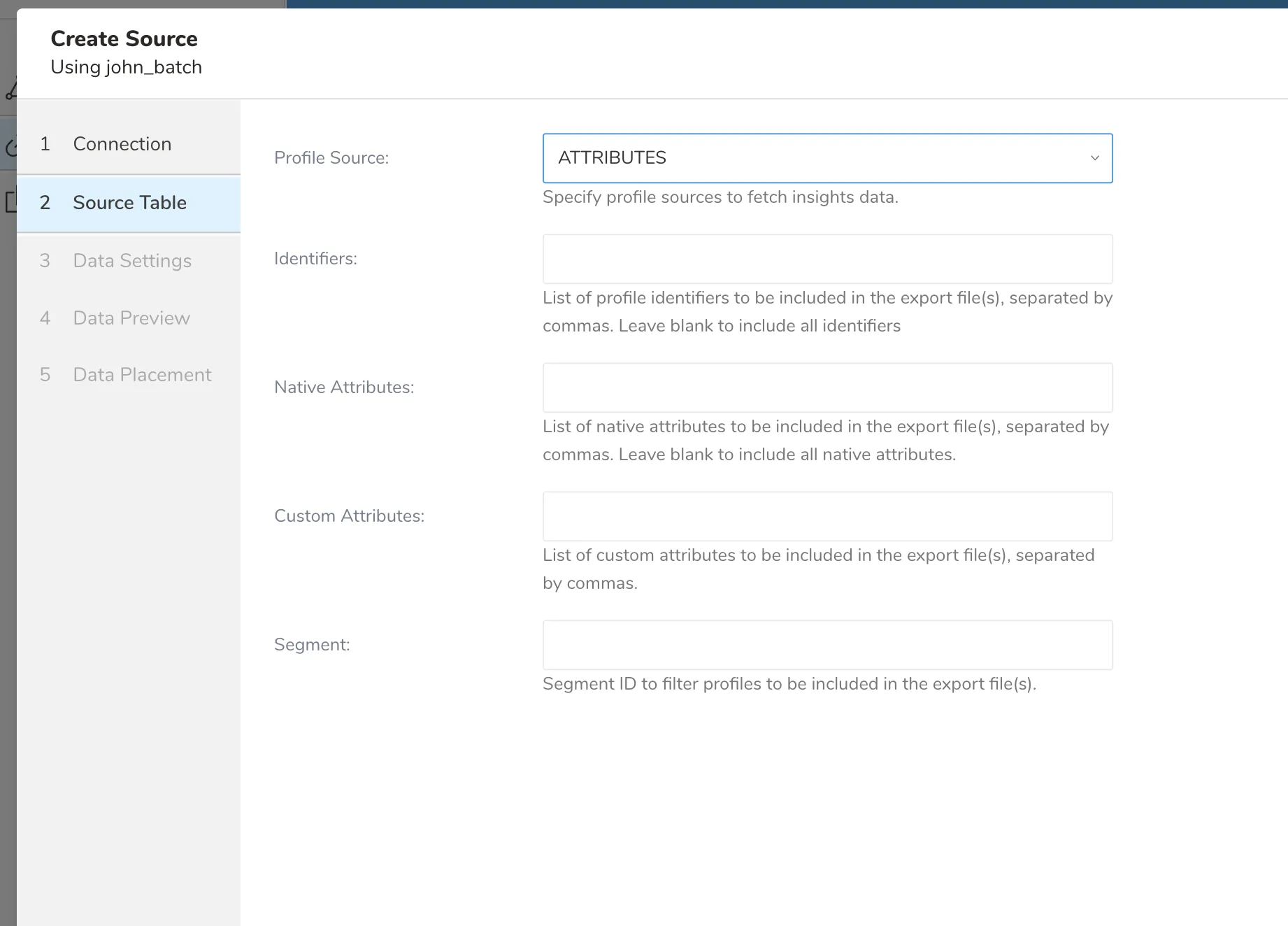This screenshot has height=926, width=1288.
Task: Focus the Segment input field
Action: (x=827, y=645)
